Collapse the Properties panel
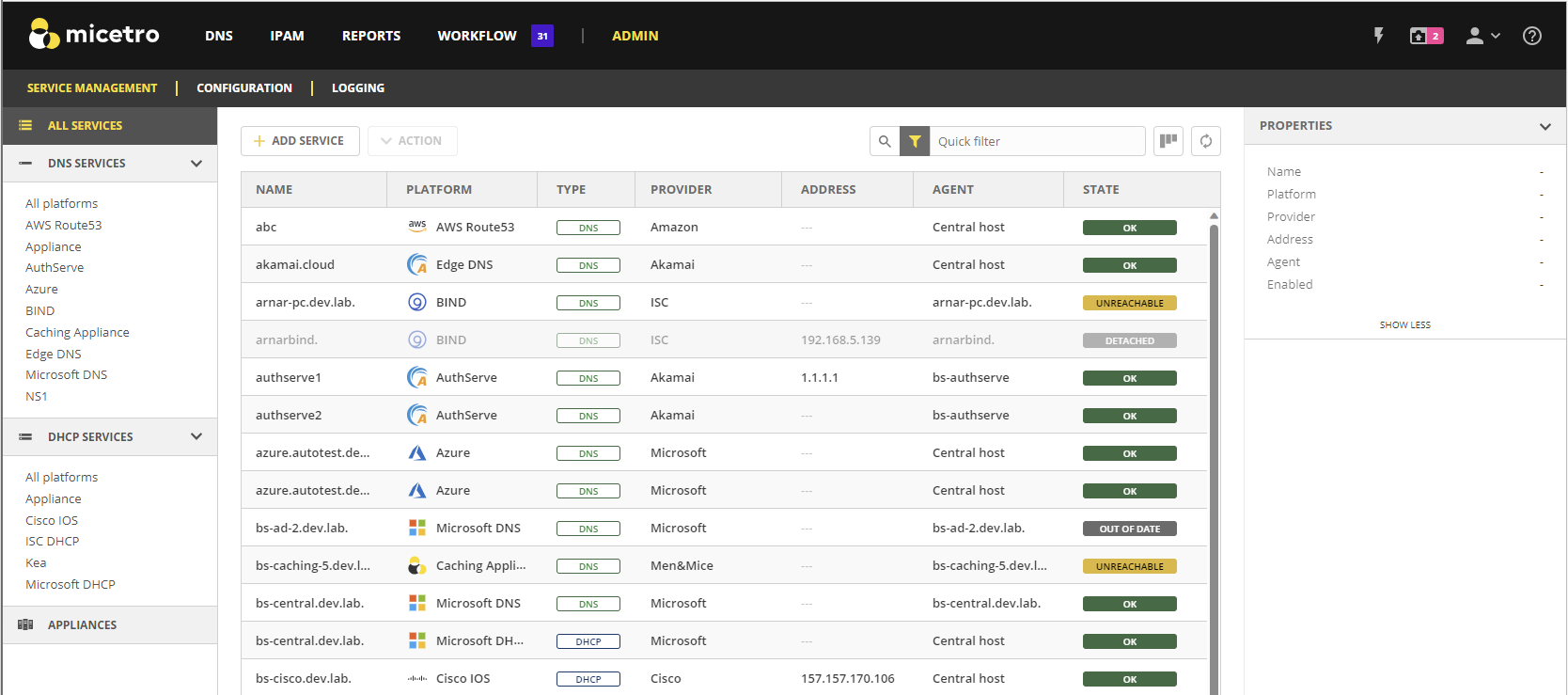Image resolution: width=1568 pixels, height=695 pixels. pos(1544,126)
